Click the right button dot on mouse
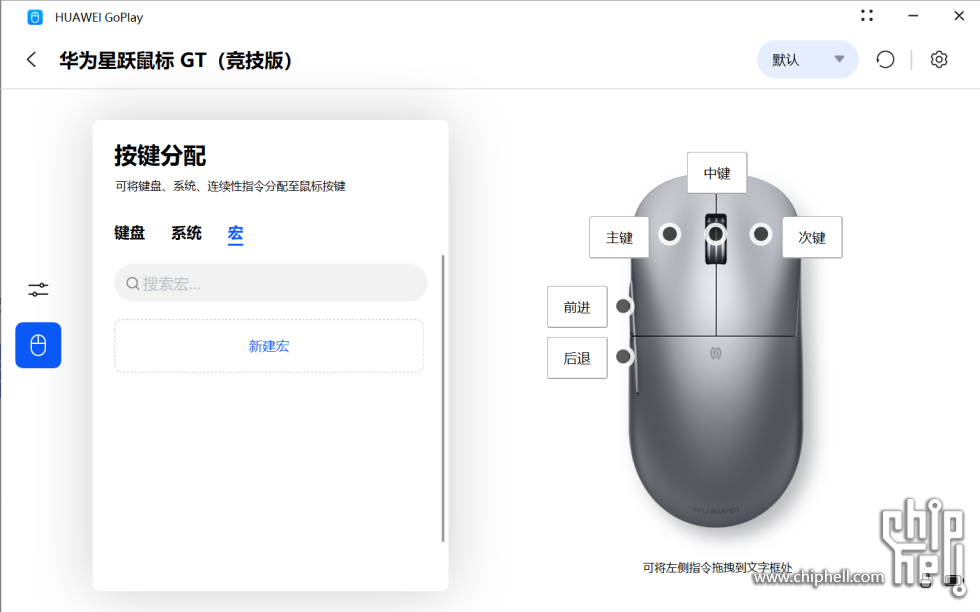This screenshot has height=612, width=980. pos(761,234)
